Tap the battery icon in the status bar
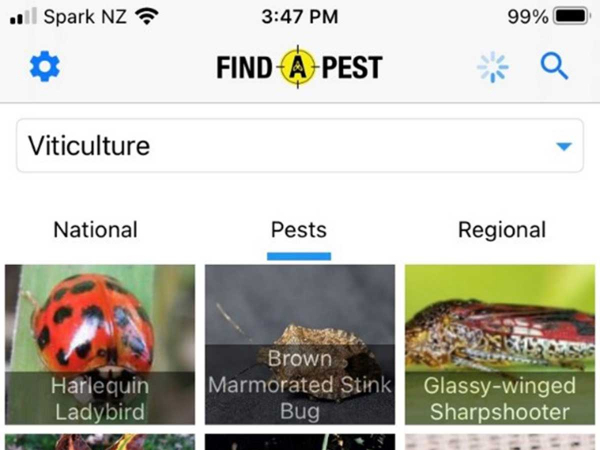Viewport: 600px width, 450px height. [572, 16]
